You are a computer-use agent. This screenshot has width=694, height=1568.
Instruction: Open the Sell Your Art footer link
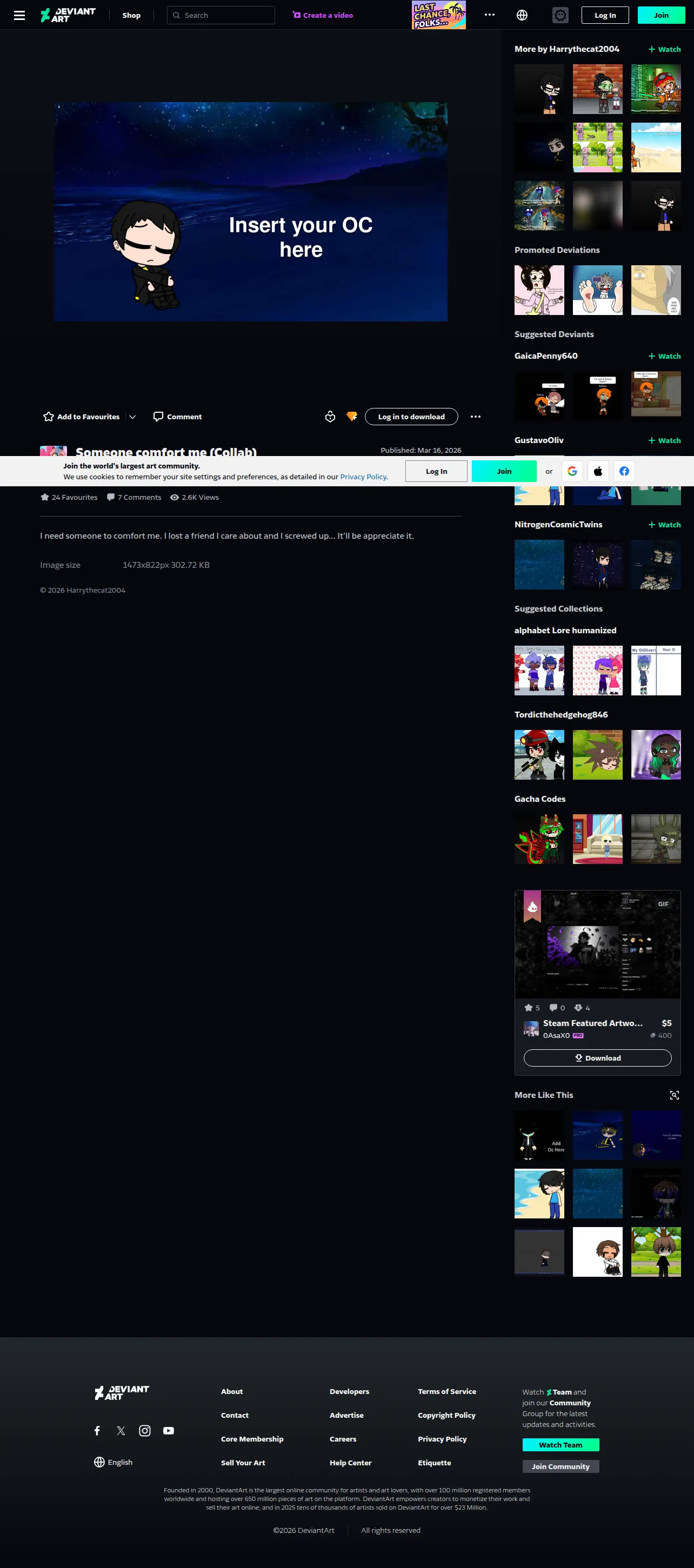click(x=243, y=1463)
